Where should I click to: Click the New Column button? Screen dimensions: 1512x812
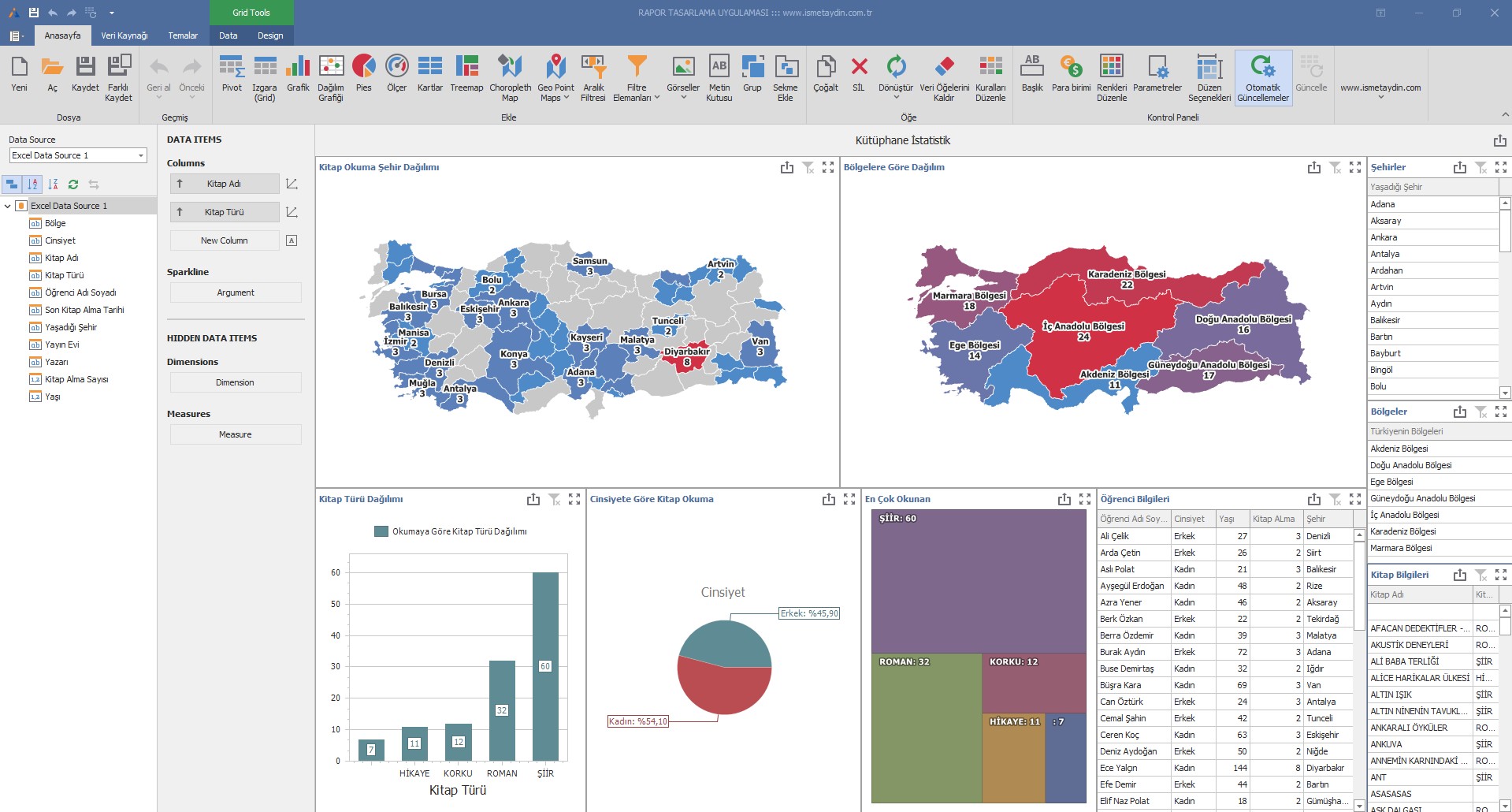click(x=225, y=240)
